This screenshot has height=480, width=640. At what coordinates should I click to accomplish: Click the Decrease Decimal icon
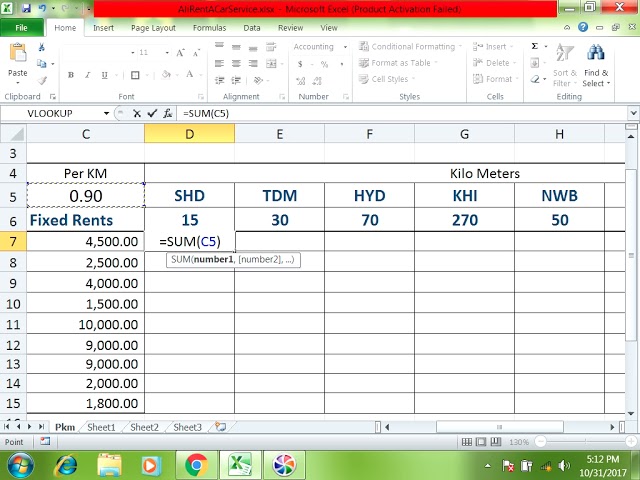click(317, 81)
